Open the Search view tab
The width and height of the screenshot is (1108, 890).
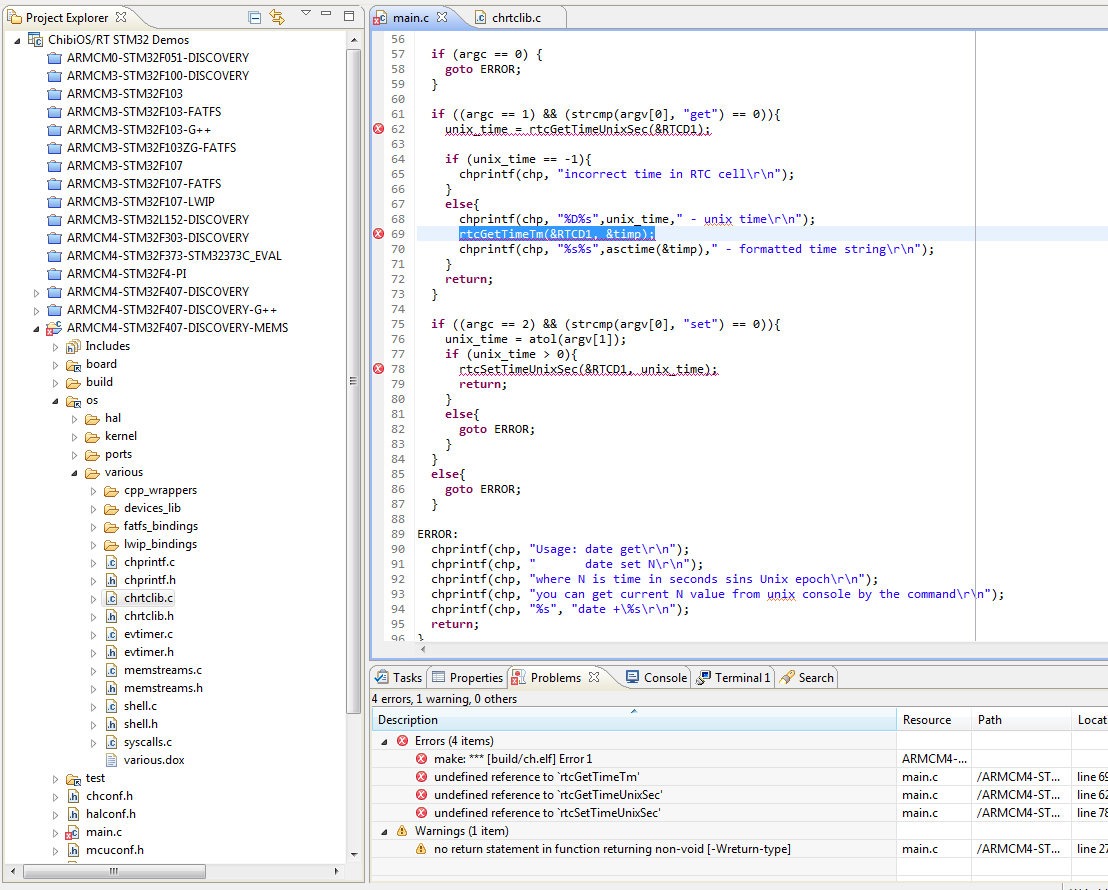pos(807,677)
